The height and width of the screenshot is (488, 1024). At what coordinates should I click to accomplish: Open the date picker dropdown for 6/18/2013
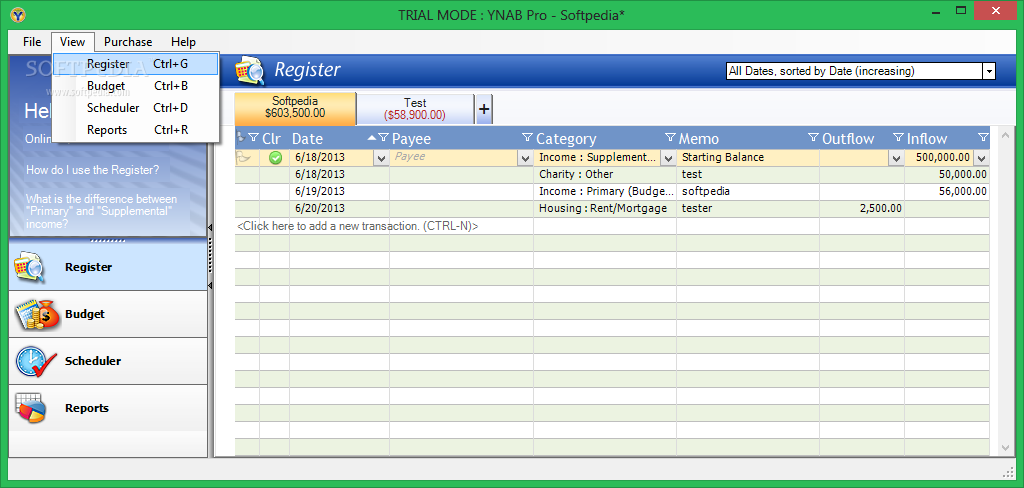point(381,158)
